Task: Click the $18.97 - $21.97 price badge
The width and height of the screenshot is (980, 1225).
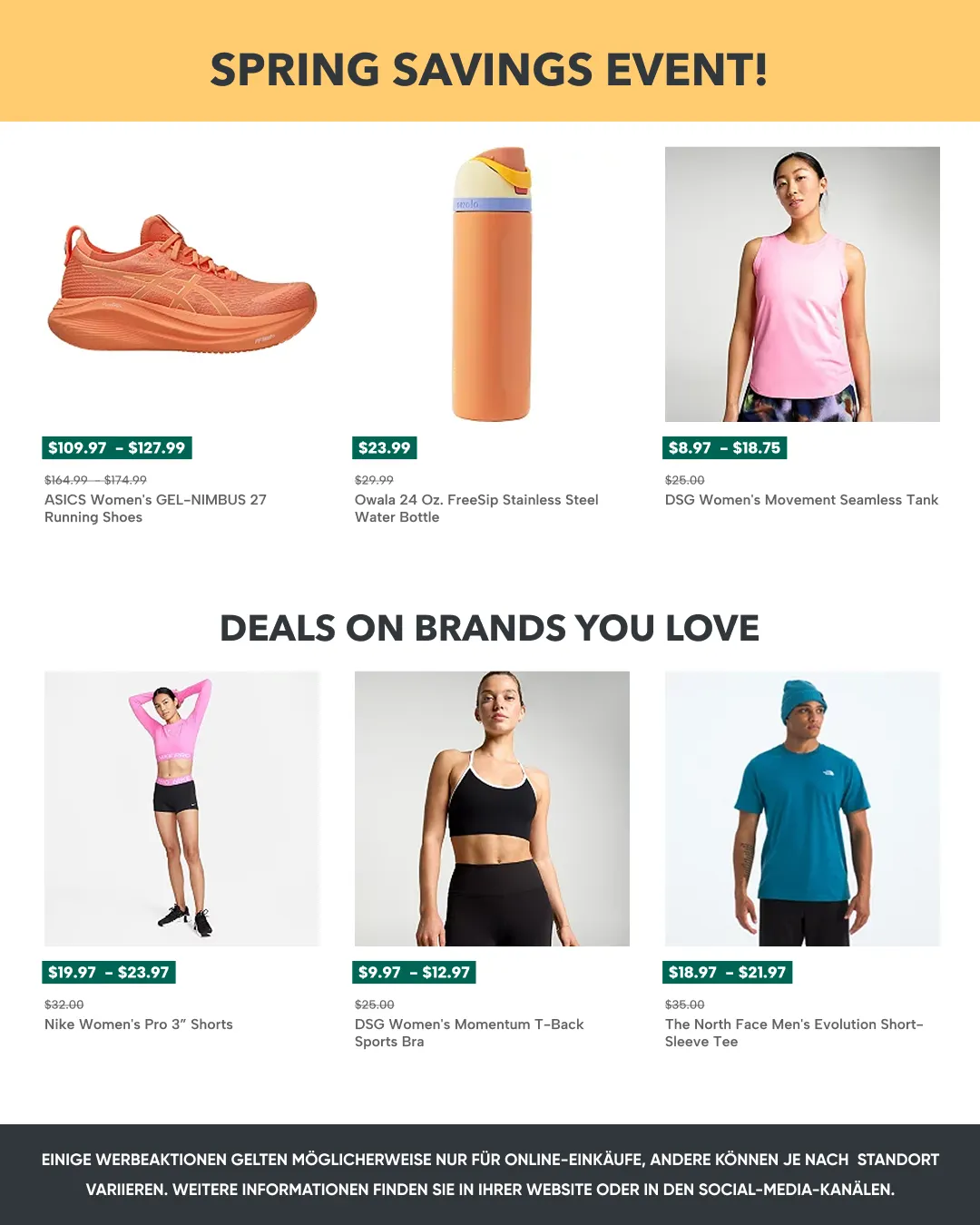Action: coord(728,972)
